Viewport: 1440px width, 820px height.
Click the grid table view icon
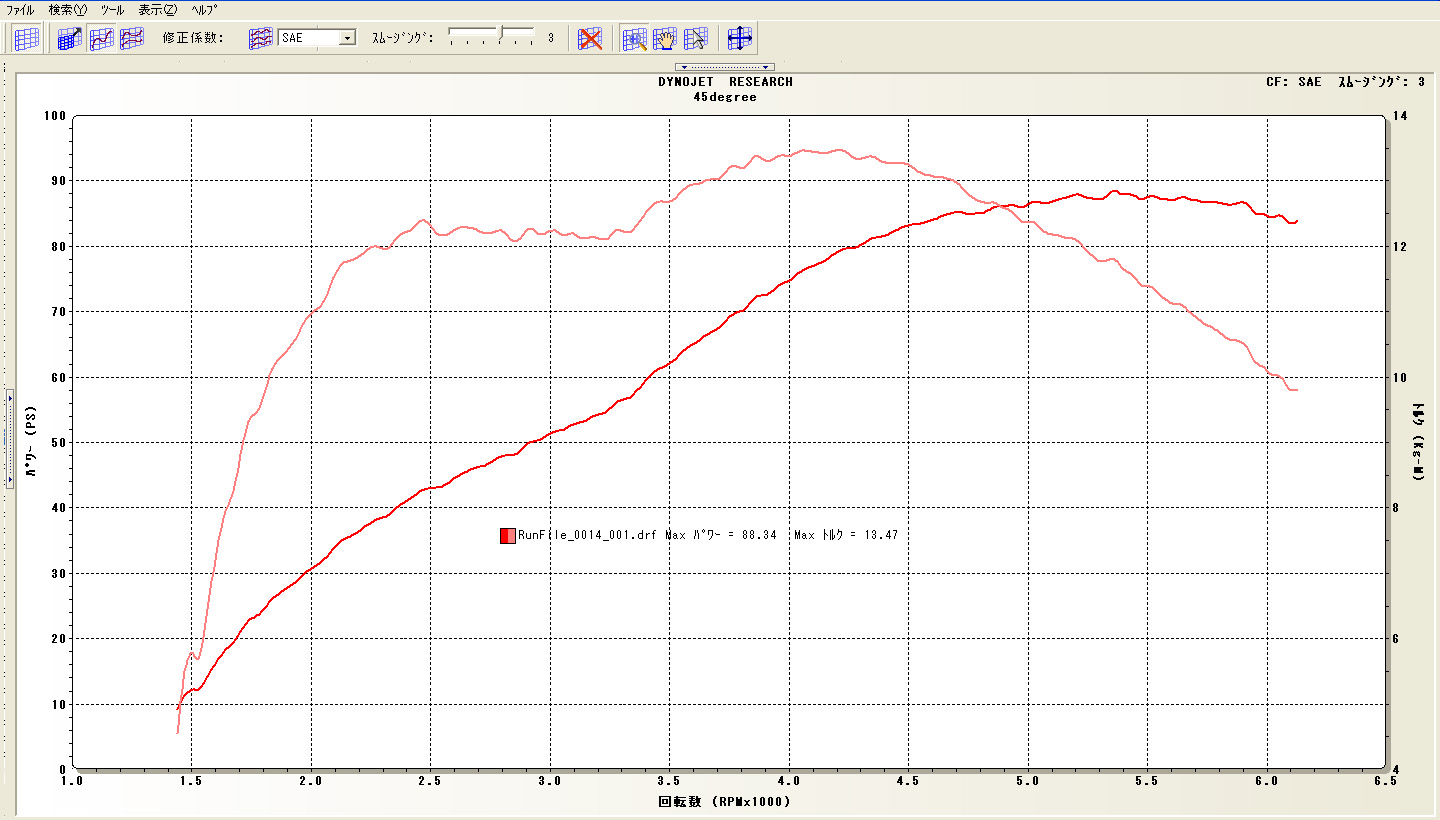coord(27,38)
